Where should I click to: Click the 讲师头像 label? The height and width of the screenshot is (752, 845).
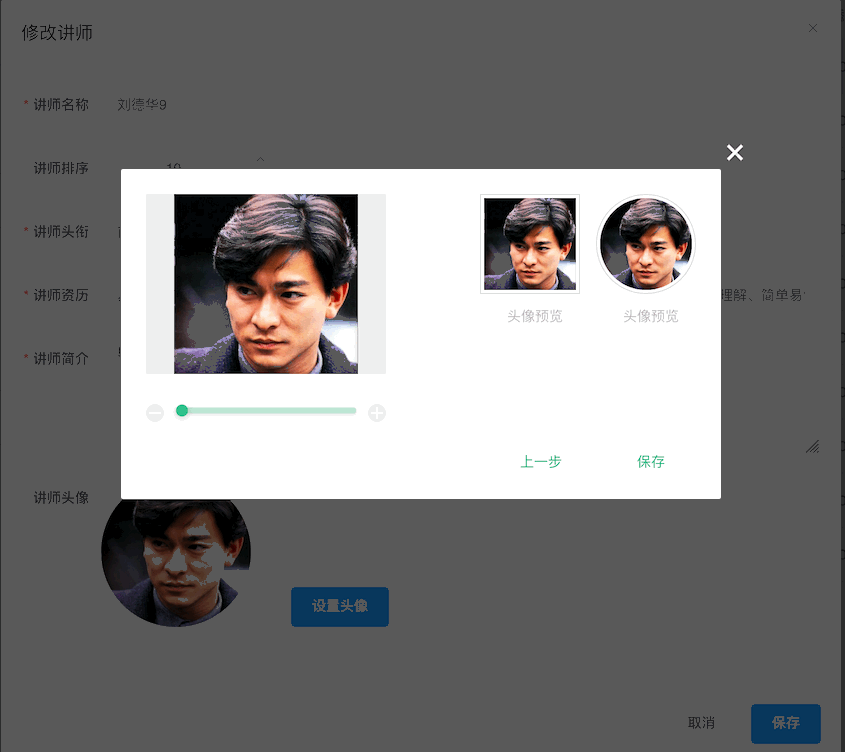61,498
